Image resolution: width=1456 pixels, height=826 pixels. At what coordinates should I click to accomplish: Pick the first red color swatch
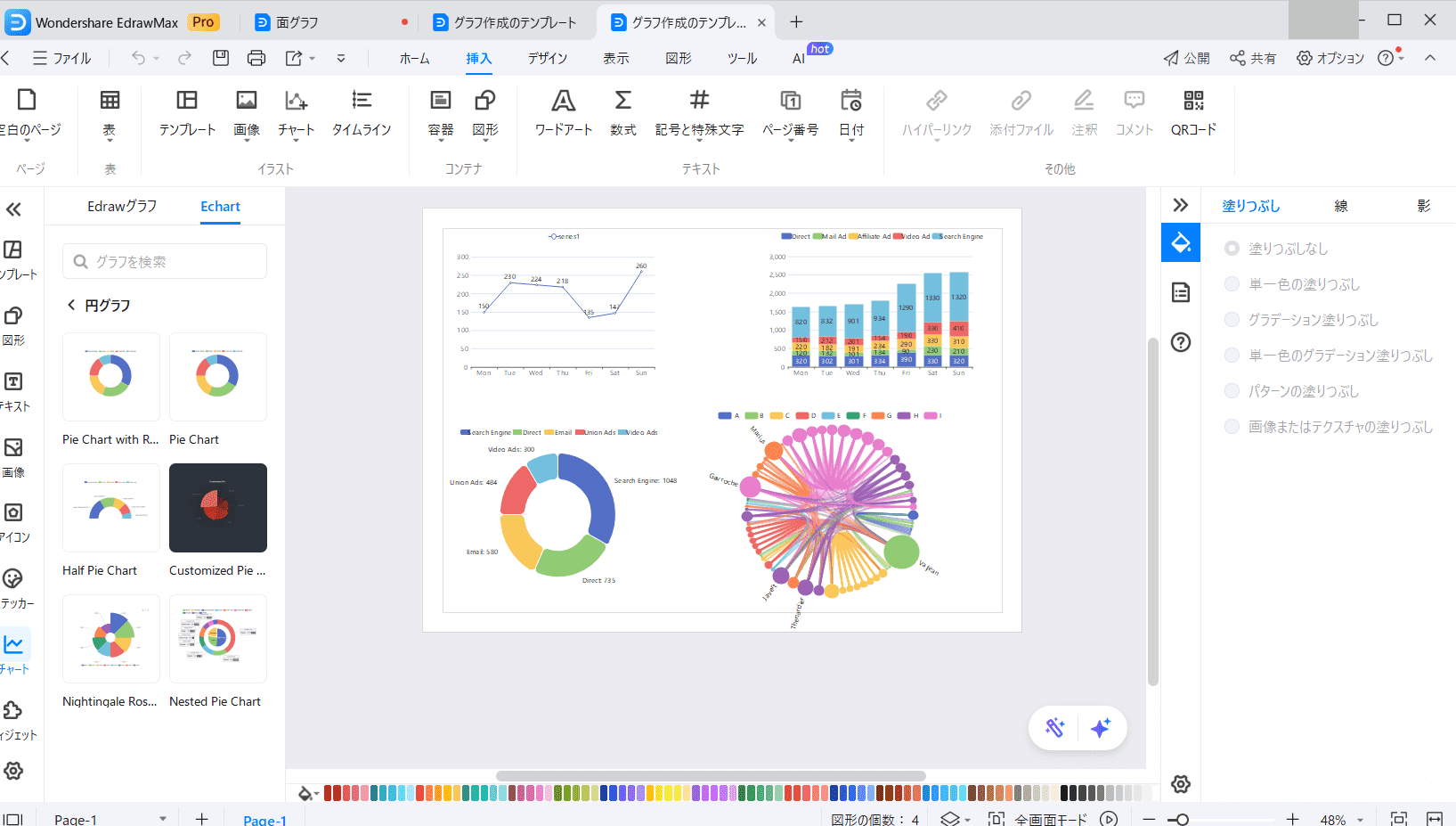(x=329, y=793)
